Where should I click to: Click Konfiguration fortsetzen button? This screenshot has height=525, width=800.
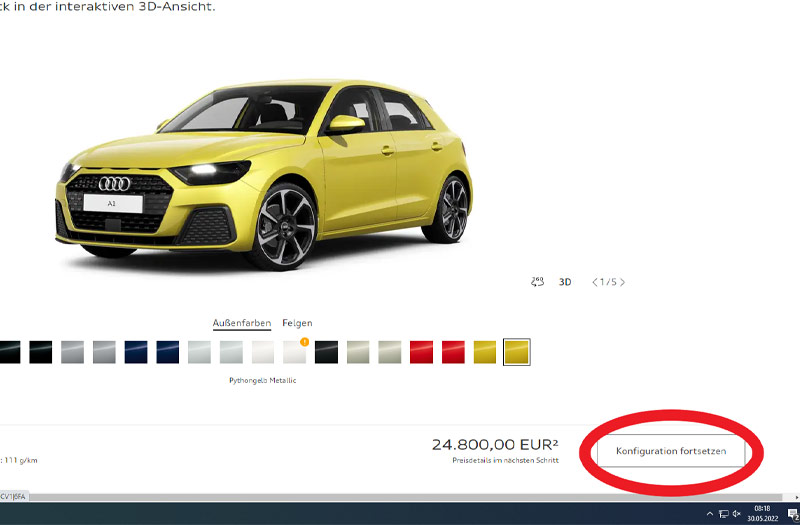tap(670, 451)
